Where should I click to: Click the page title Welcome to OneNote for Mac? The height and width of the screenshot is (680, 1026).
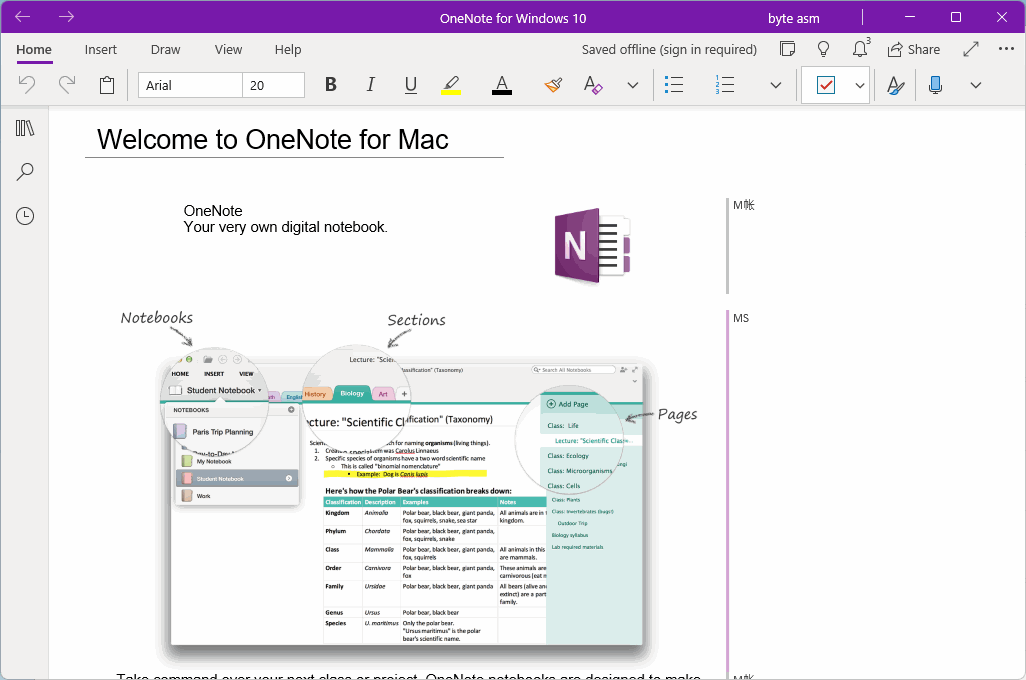[273, 139]
